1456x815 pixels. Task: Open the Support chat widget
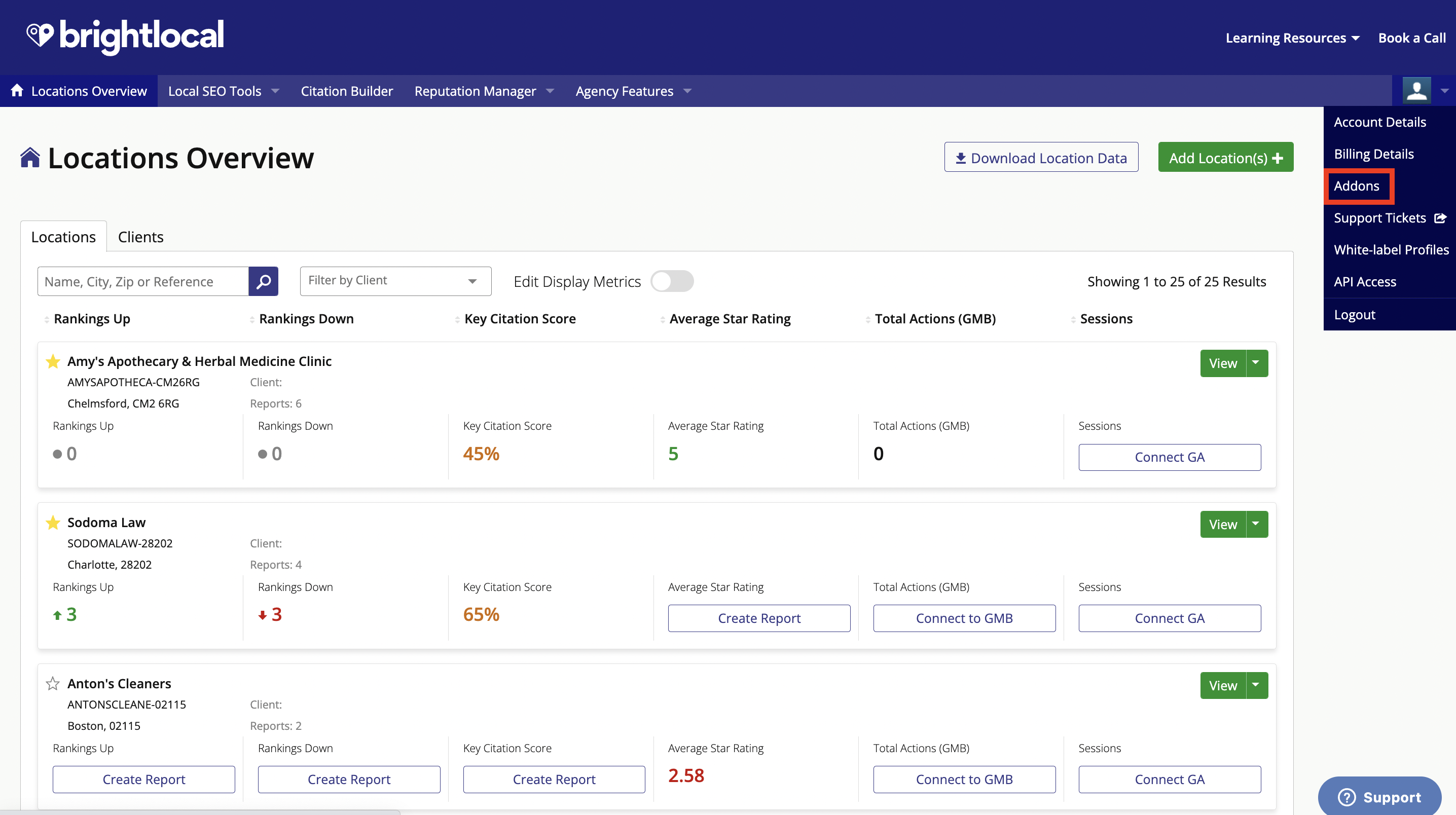(x=1379, y=797)
